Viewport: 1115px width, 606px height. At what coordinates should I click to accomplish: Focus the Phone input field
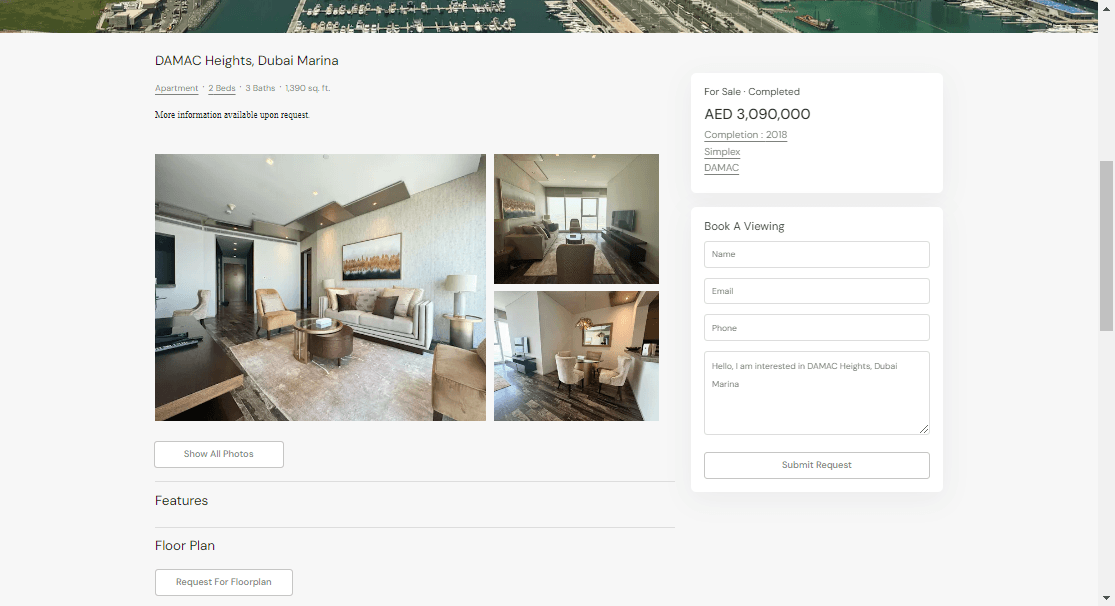(816, 328)
